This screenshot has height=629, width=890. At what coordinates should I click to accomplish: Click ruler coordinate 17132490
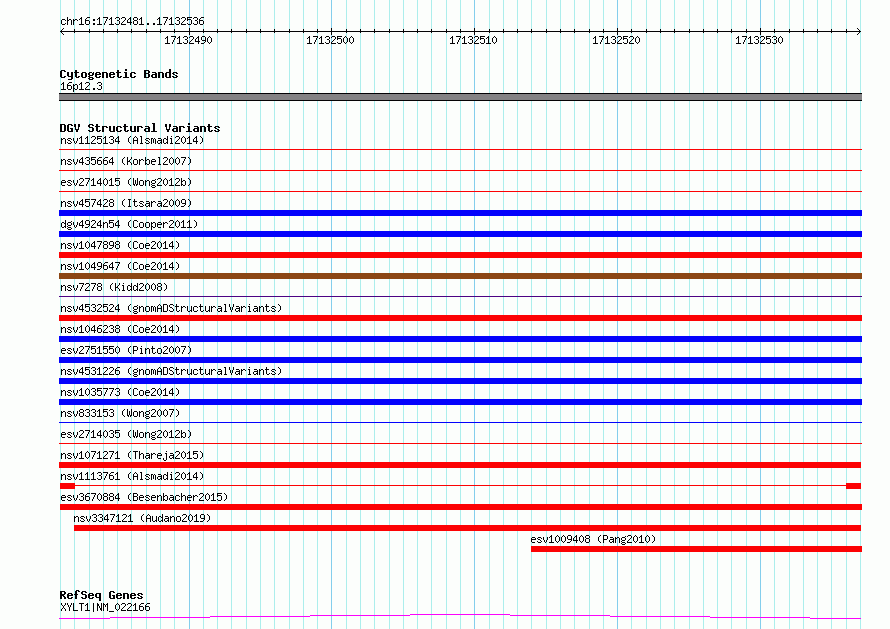click(x=188, y=40)
